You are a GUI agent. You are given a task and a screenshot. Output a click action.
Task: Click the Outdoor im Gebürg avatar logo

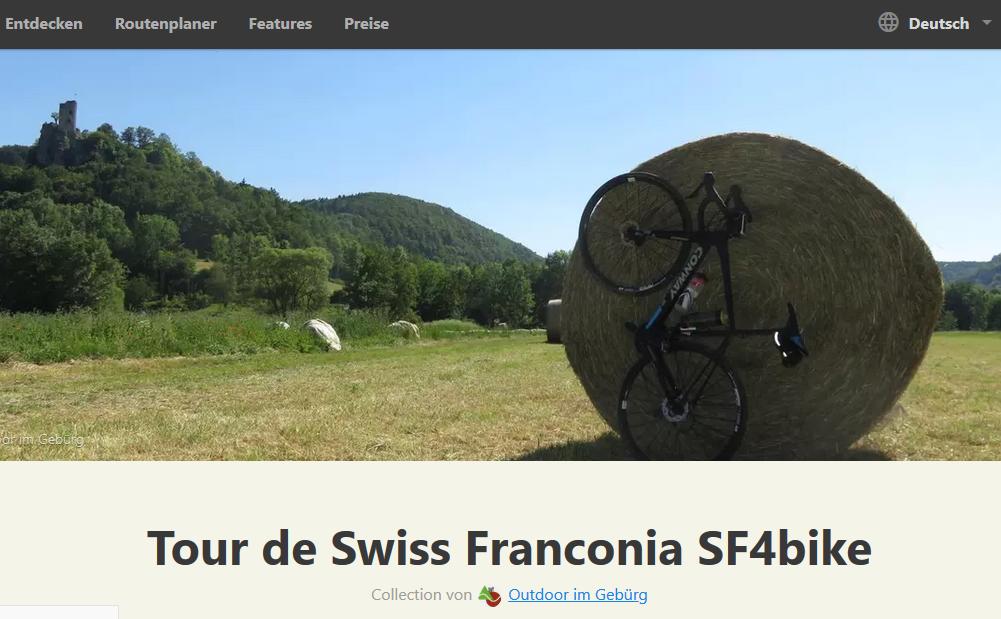[x=489, y=595]
